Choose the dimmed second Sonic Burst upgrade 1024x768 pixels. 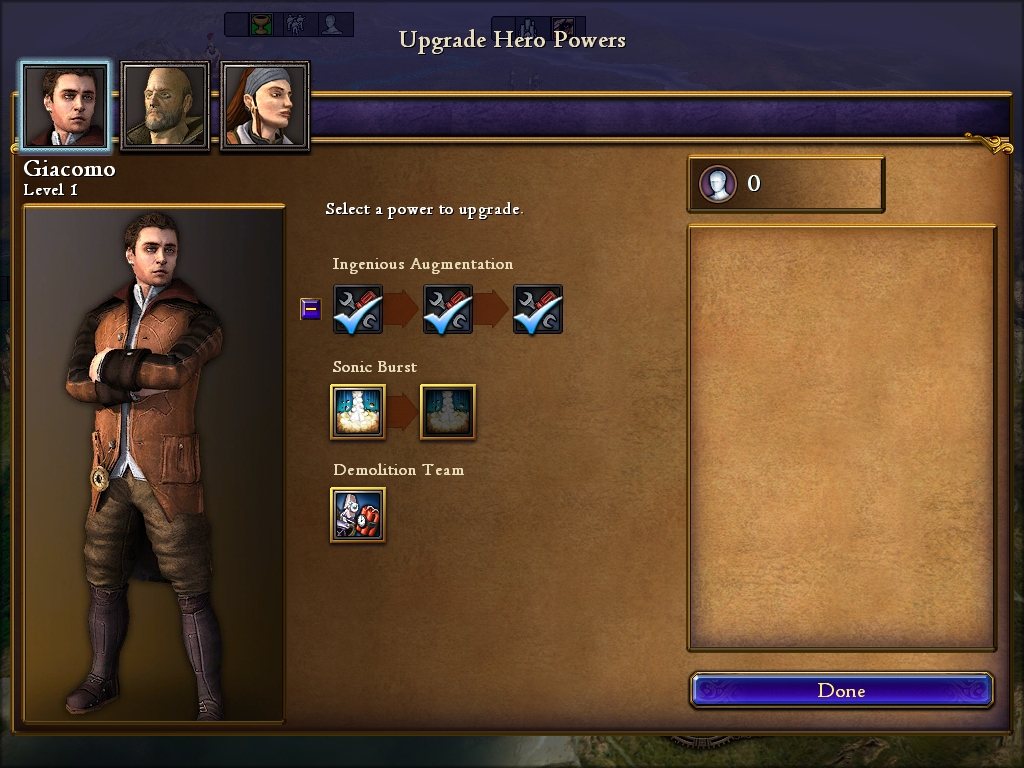[448, 412]
